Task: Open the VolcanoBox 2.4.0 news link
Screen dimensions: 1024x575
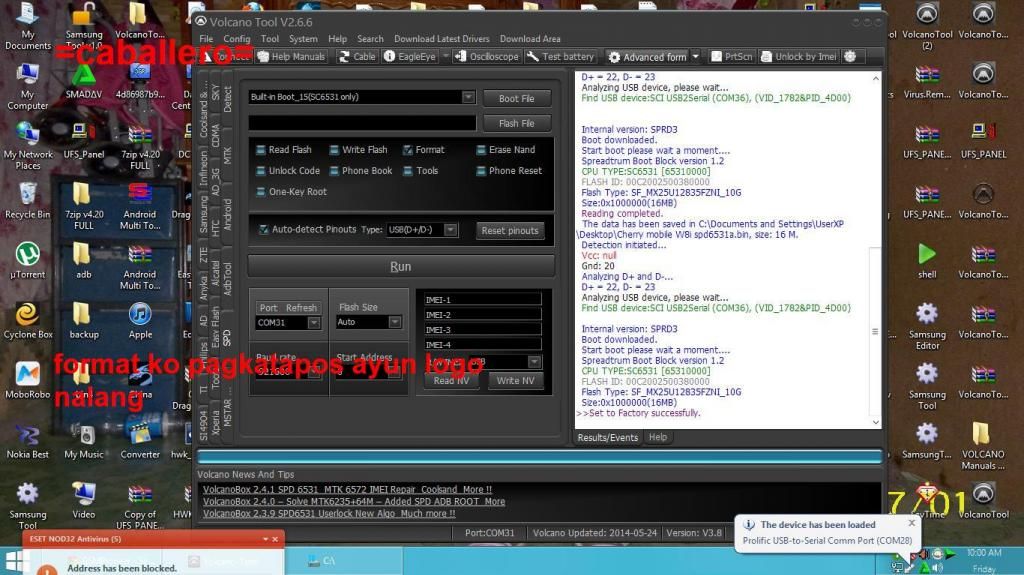Action: pyautogui.click(x=353, y=501)
